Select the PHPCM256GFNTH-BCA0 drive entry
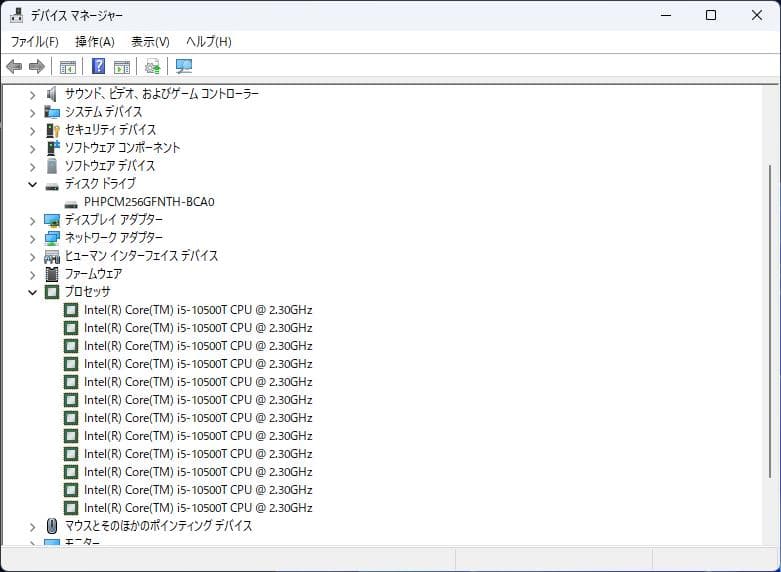The height and width of the screenshot is (572, 781). (149, 202)
